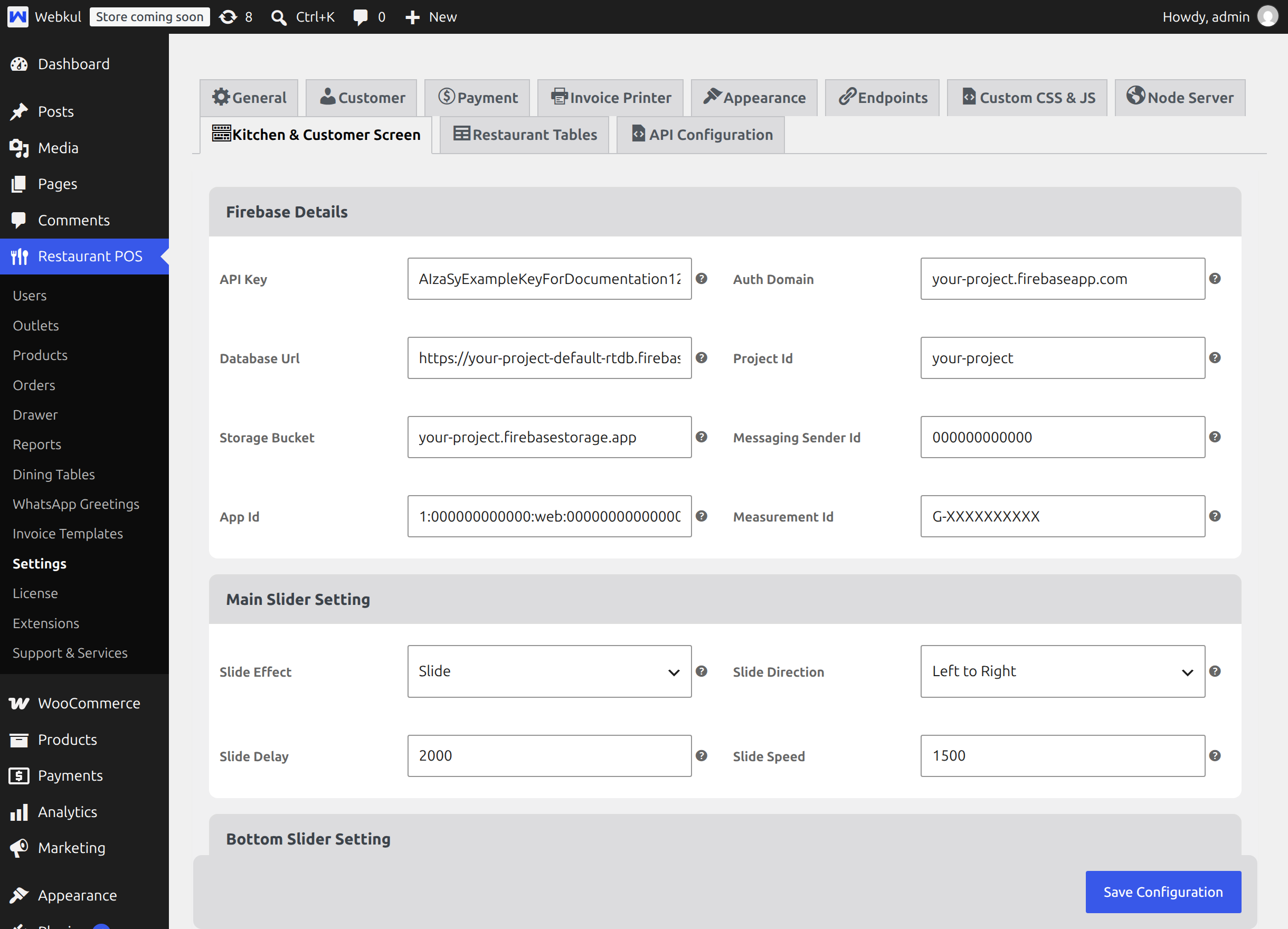The image size is (1288, 929).
Task: Click the help icon beside Measurement Id field
Action: pos(1215,516)
